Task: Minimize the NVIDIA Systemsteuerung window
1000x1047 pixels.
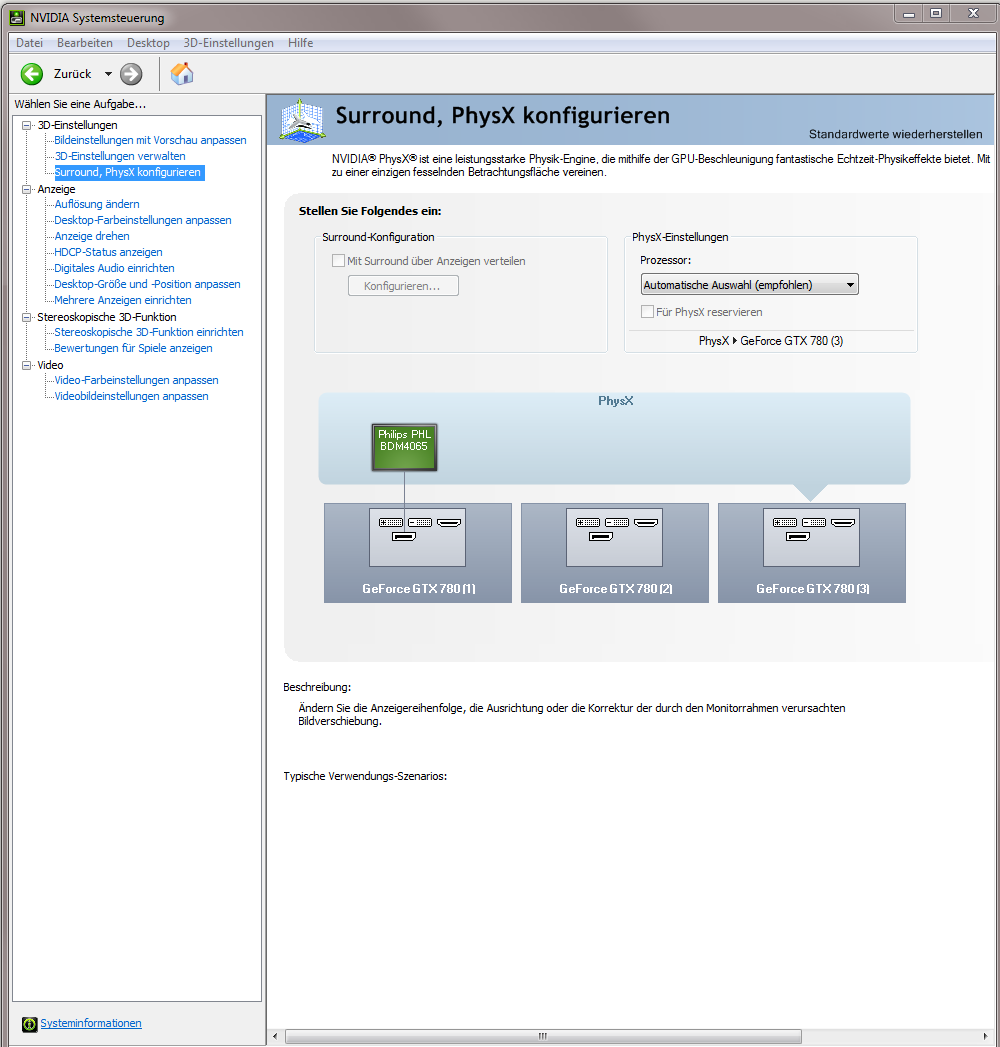Action: 909,14
